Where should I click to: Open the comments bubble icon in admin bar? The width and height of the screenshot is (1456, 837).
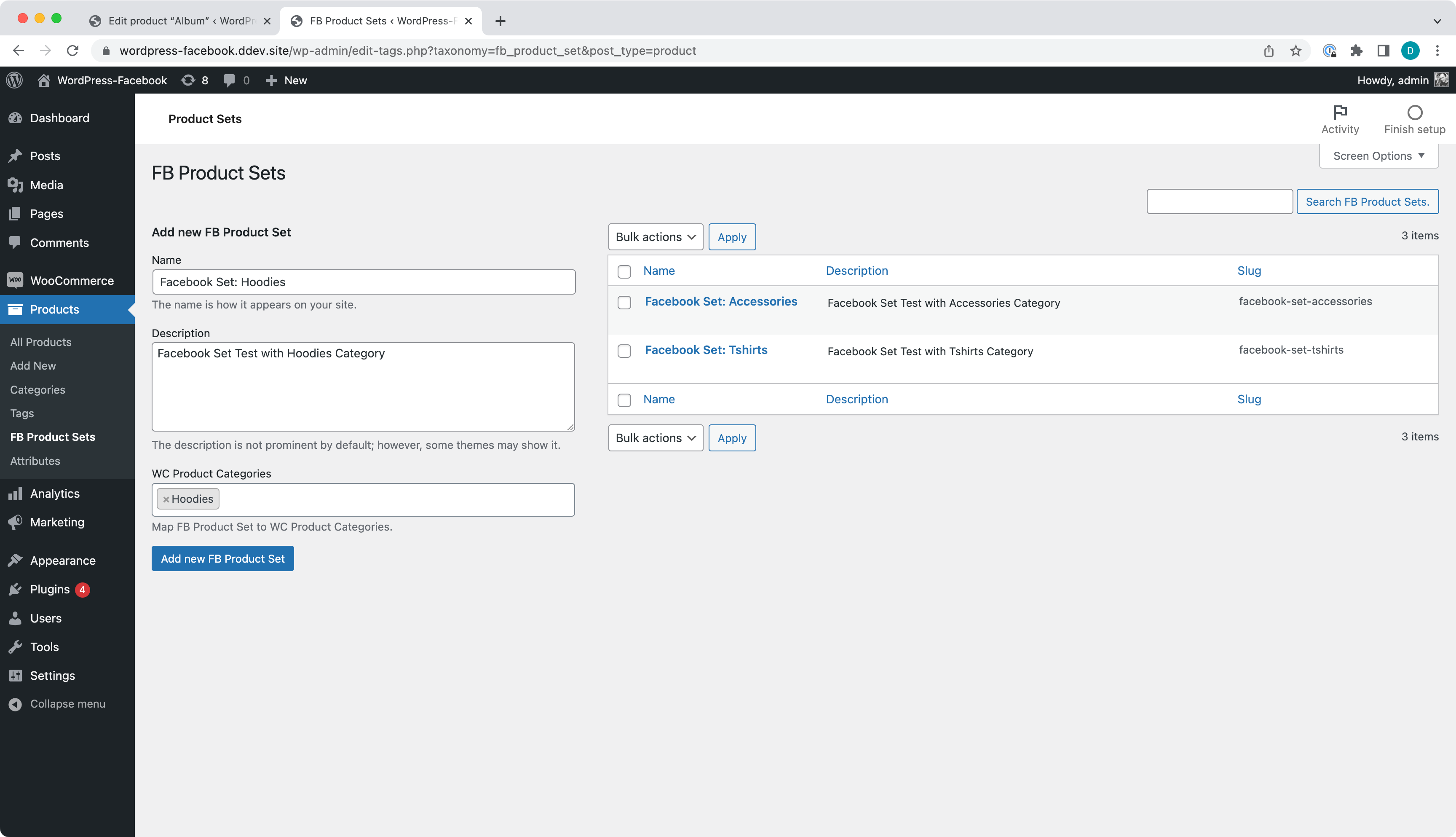tap(229, 80)
